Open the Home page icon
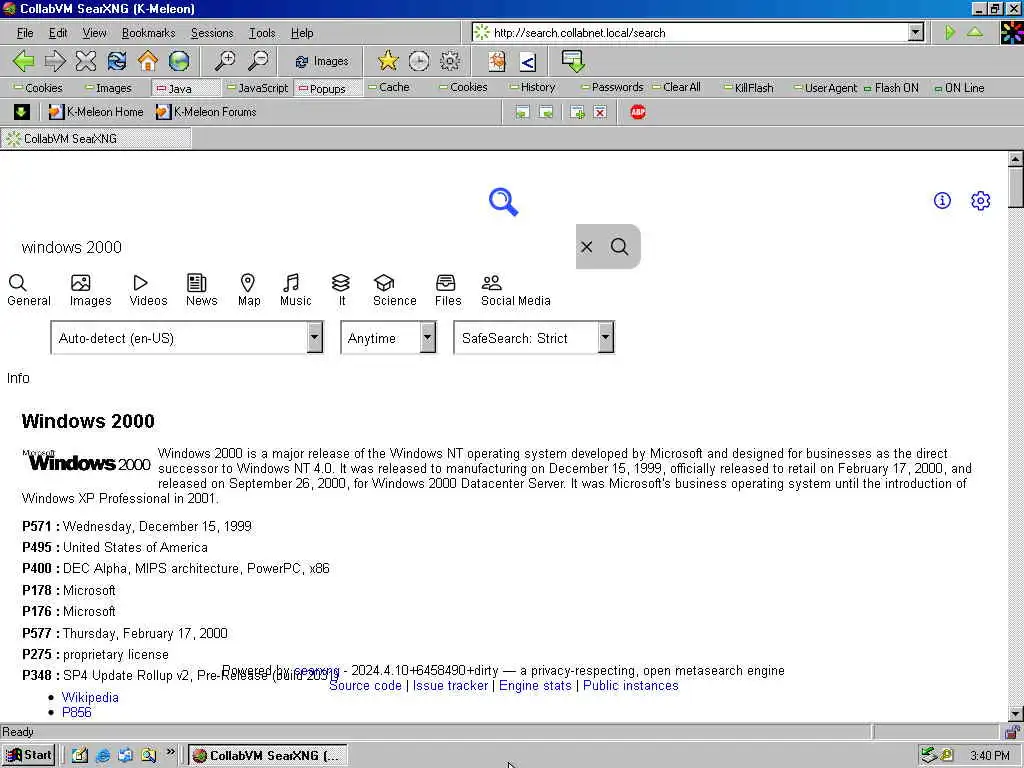This screenshot has height=768, width=1024. click(x=148, y=61)
